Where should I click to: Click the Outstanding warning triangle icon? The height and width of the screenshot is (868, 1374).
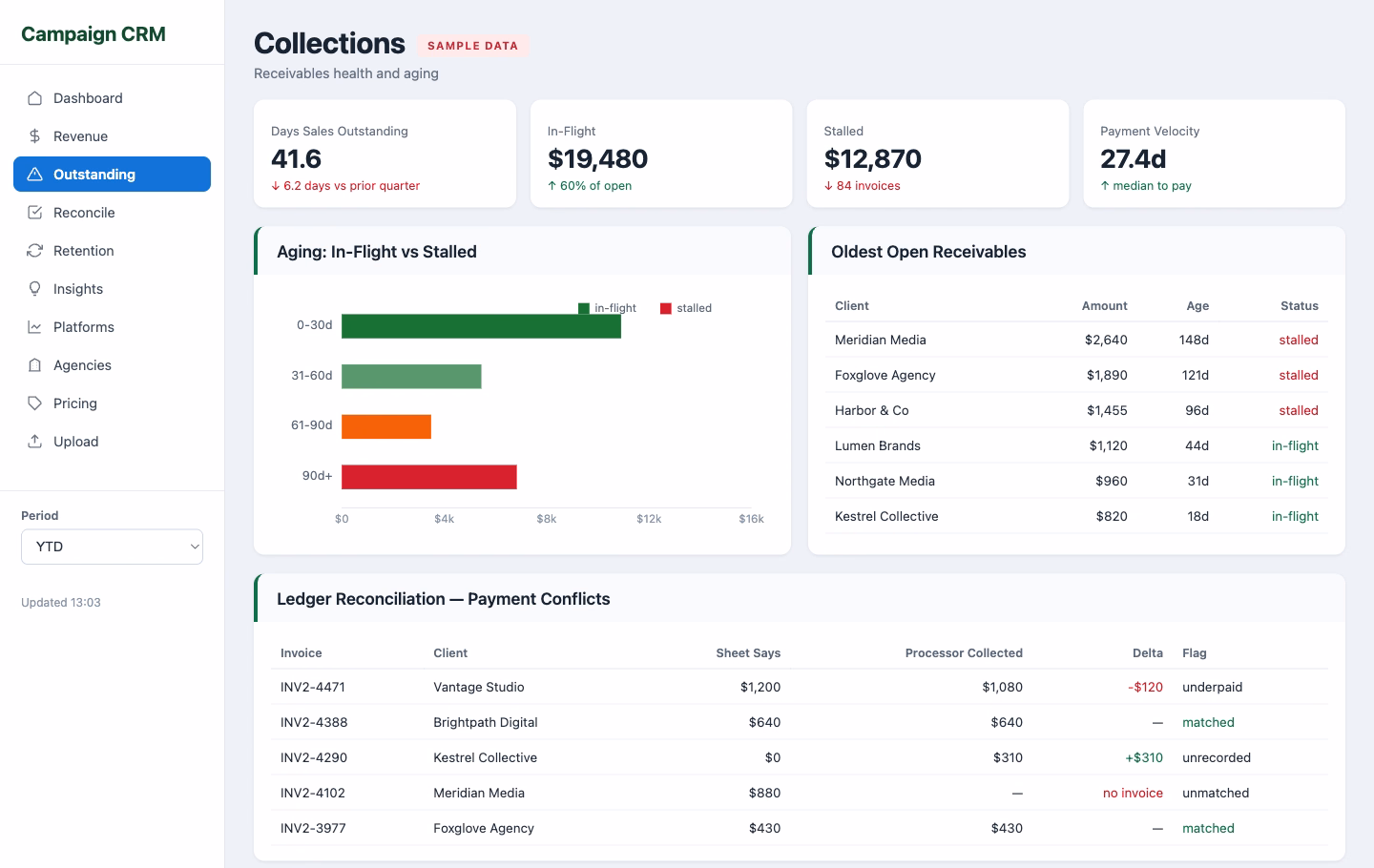pos(34,175)
